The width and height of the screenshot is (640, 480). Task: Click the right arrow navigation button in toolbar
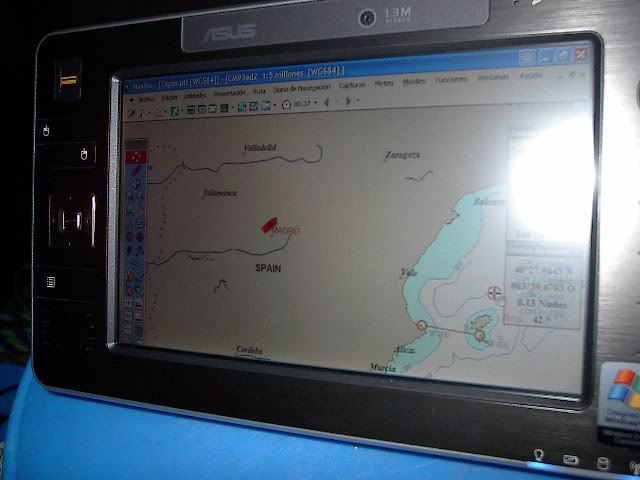(347, 101)
